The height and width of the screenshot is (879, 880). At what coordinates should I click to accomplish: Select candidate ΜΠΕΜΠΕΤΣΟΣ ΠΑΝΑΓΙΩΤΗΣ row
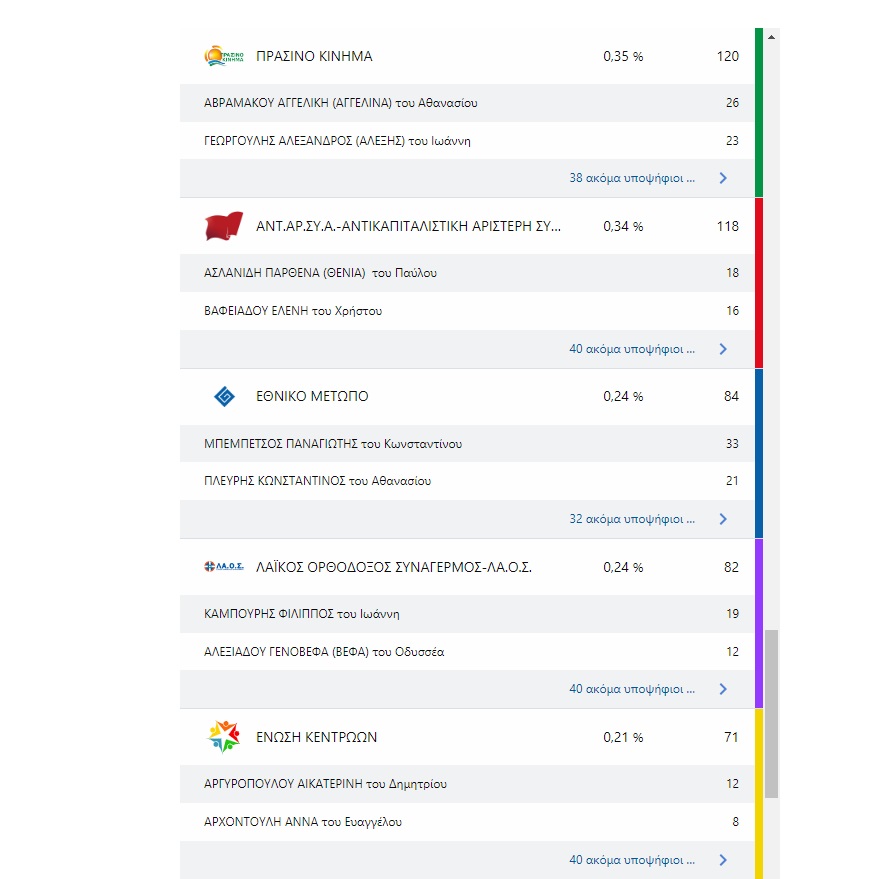(x=333, y=444)
